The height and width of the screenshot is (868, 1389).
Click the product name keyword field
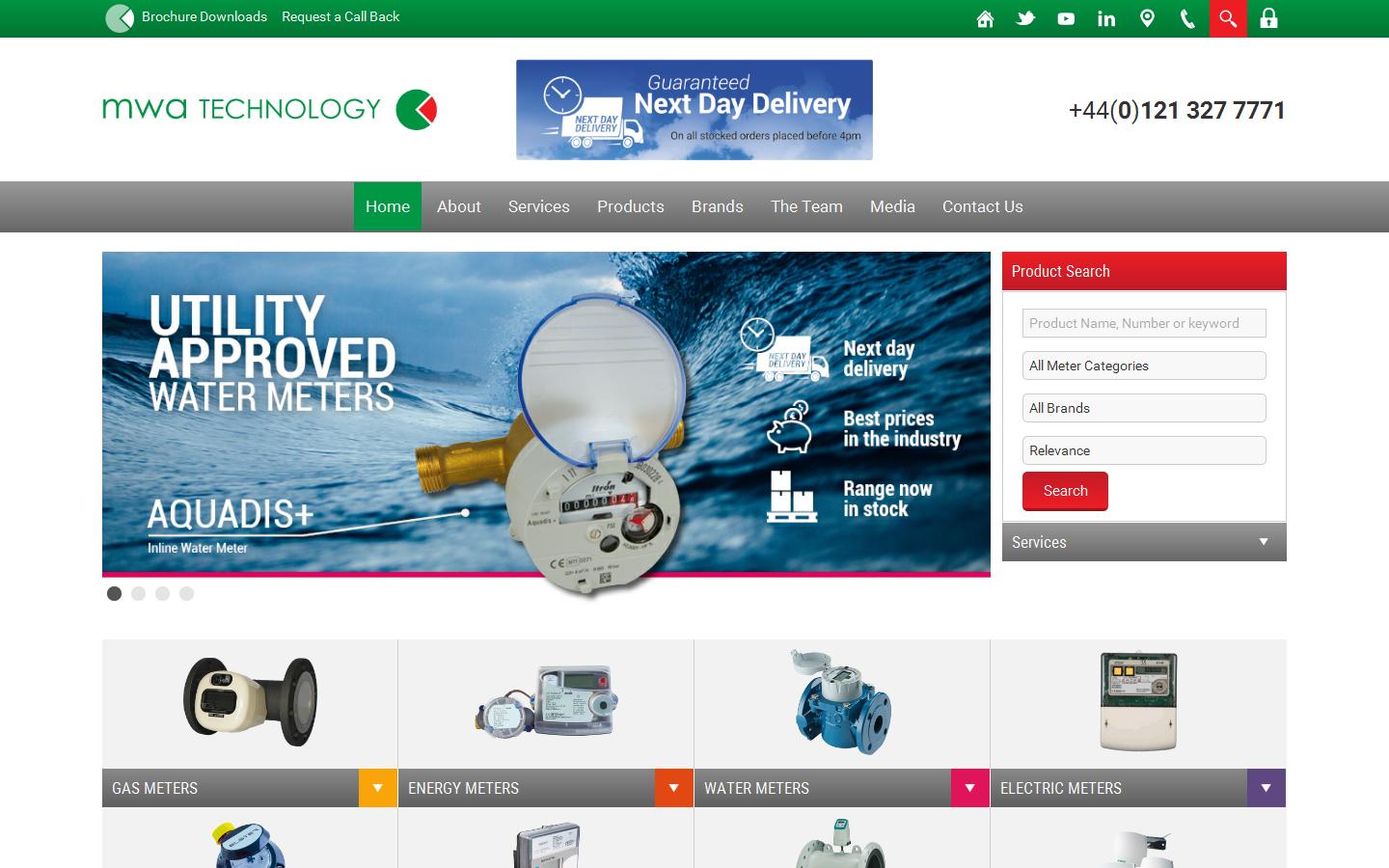1144,323
